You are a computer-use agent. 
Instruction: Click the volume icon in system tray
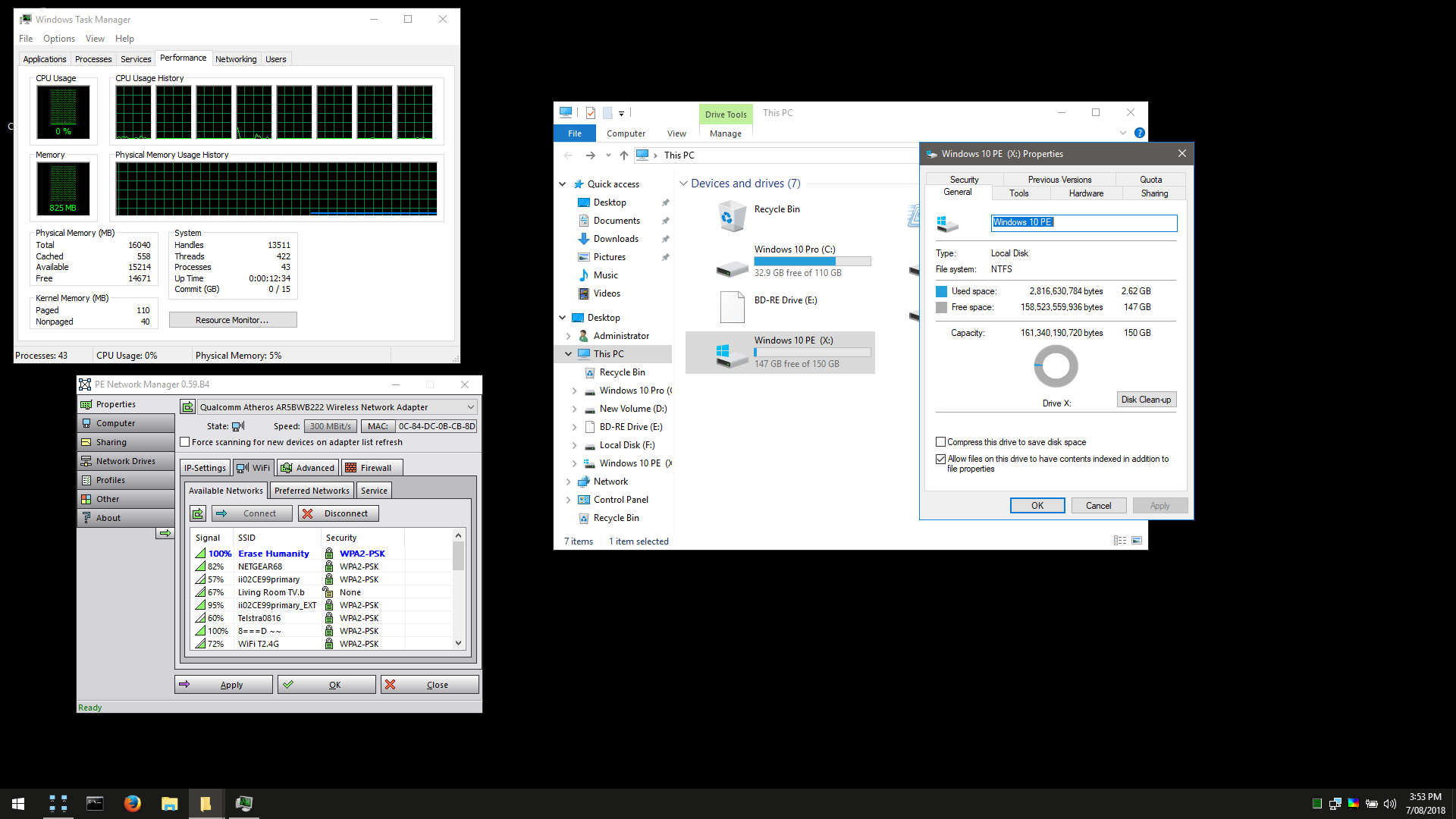[x=1390, y=804]
